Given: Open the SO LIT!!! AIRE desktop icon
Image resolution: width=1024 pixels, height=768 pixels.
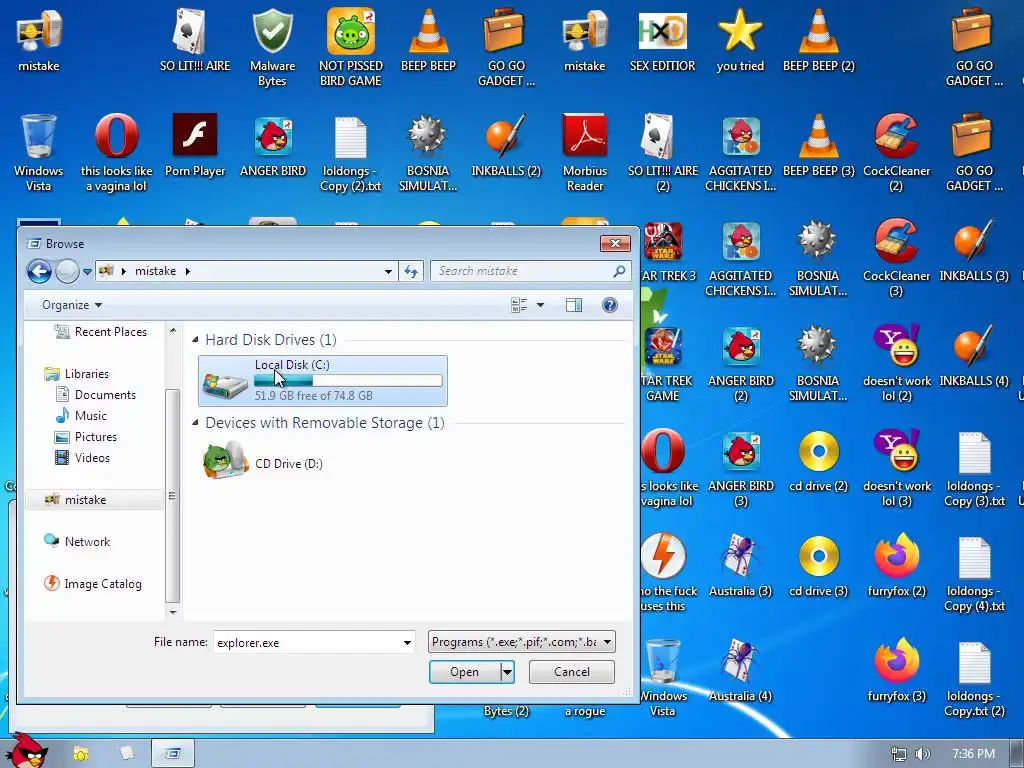Looking at the screenshot, I should (x=195, y=40).
